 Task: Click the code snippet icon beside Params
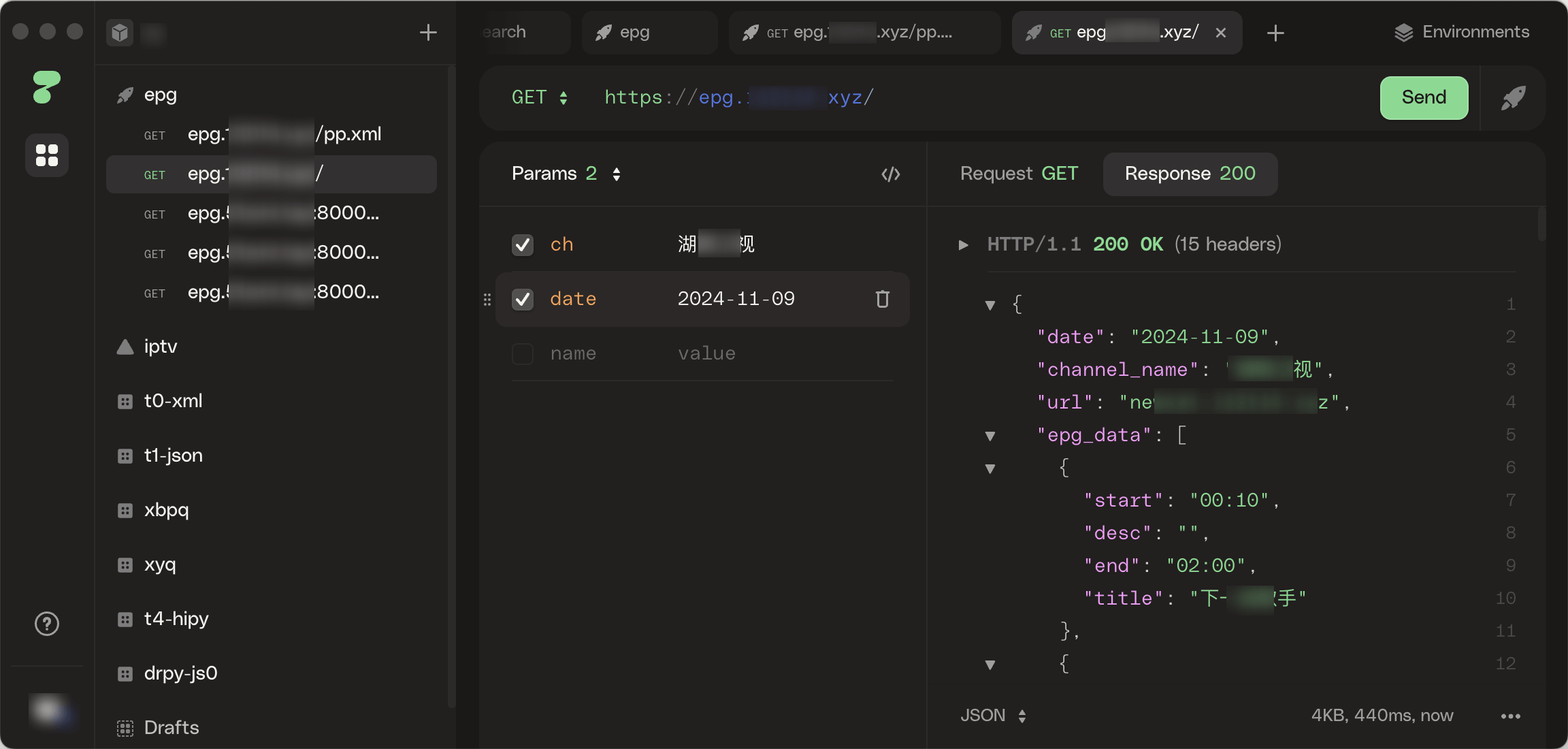[x=890, y=174]
